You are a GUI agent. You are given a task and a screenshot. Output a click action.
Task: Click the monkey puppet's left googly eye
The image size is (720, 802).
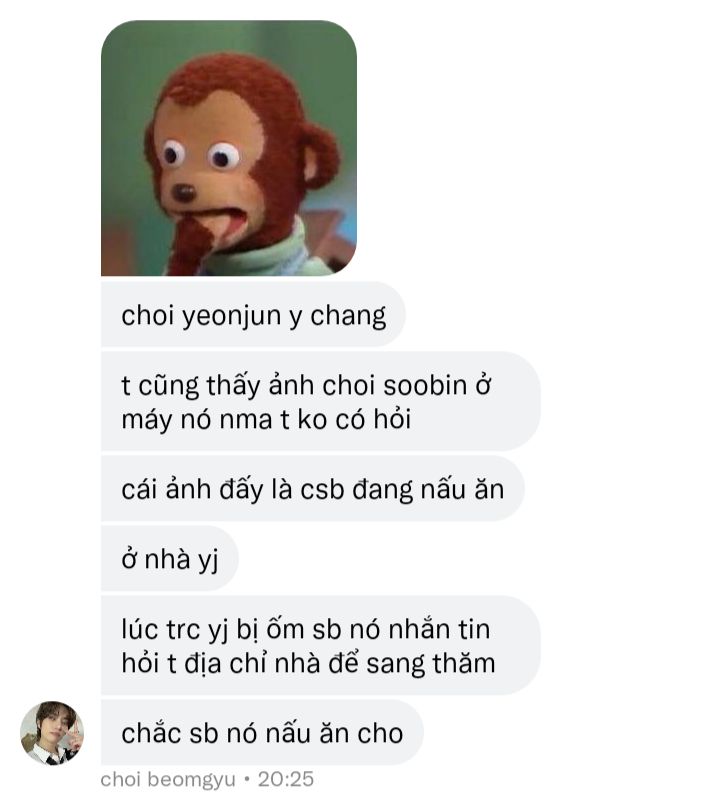coord(173,153)
